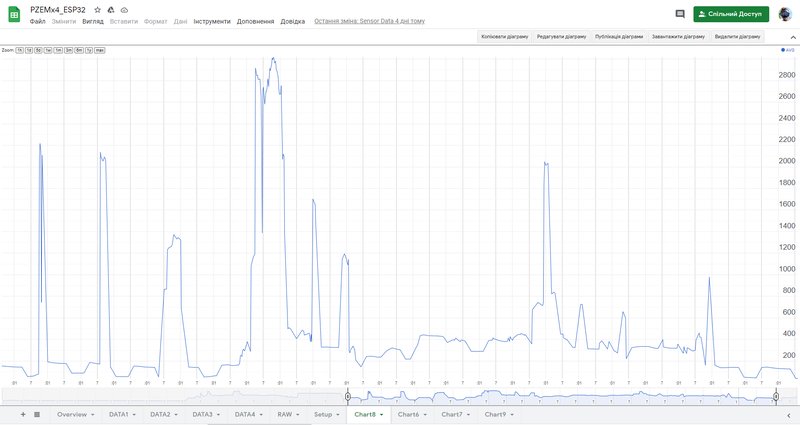The width and height of the screenshot is (800, 425).
Task: Switch to the Setup sheet tab
Action: [323, 414]
